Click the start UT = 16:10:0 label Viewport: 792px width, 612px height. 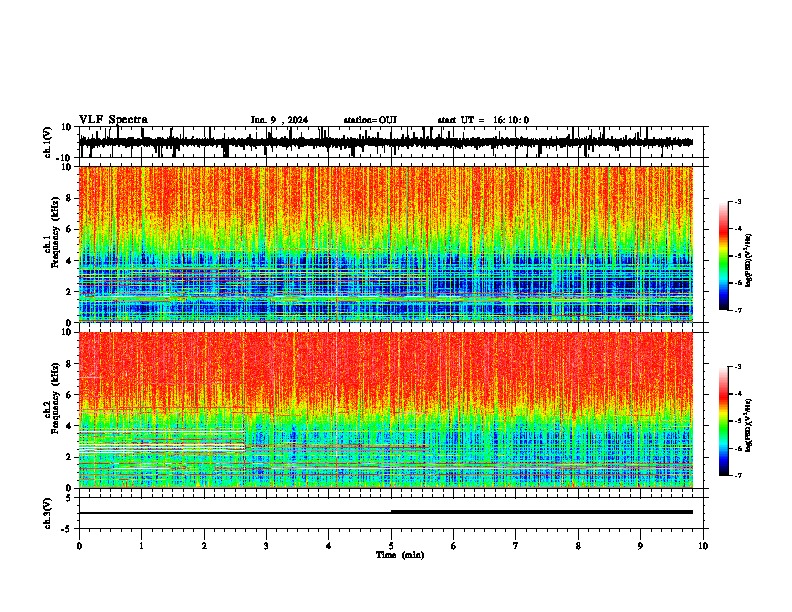pos(483,120)
